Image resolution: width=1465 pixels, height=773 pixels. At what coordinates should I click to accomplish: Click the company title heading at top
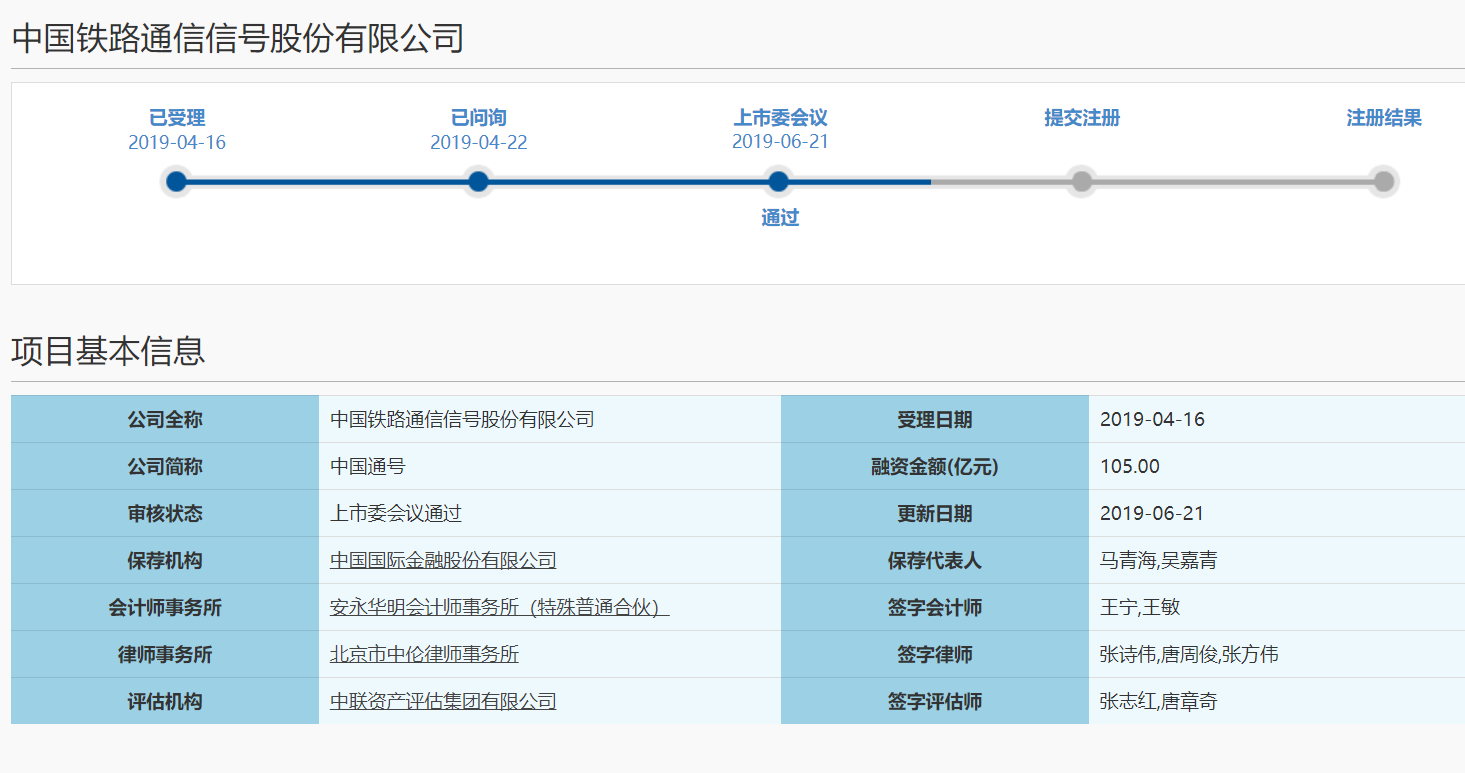[238, 38]
